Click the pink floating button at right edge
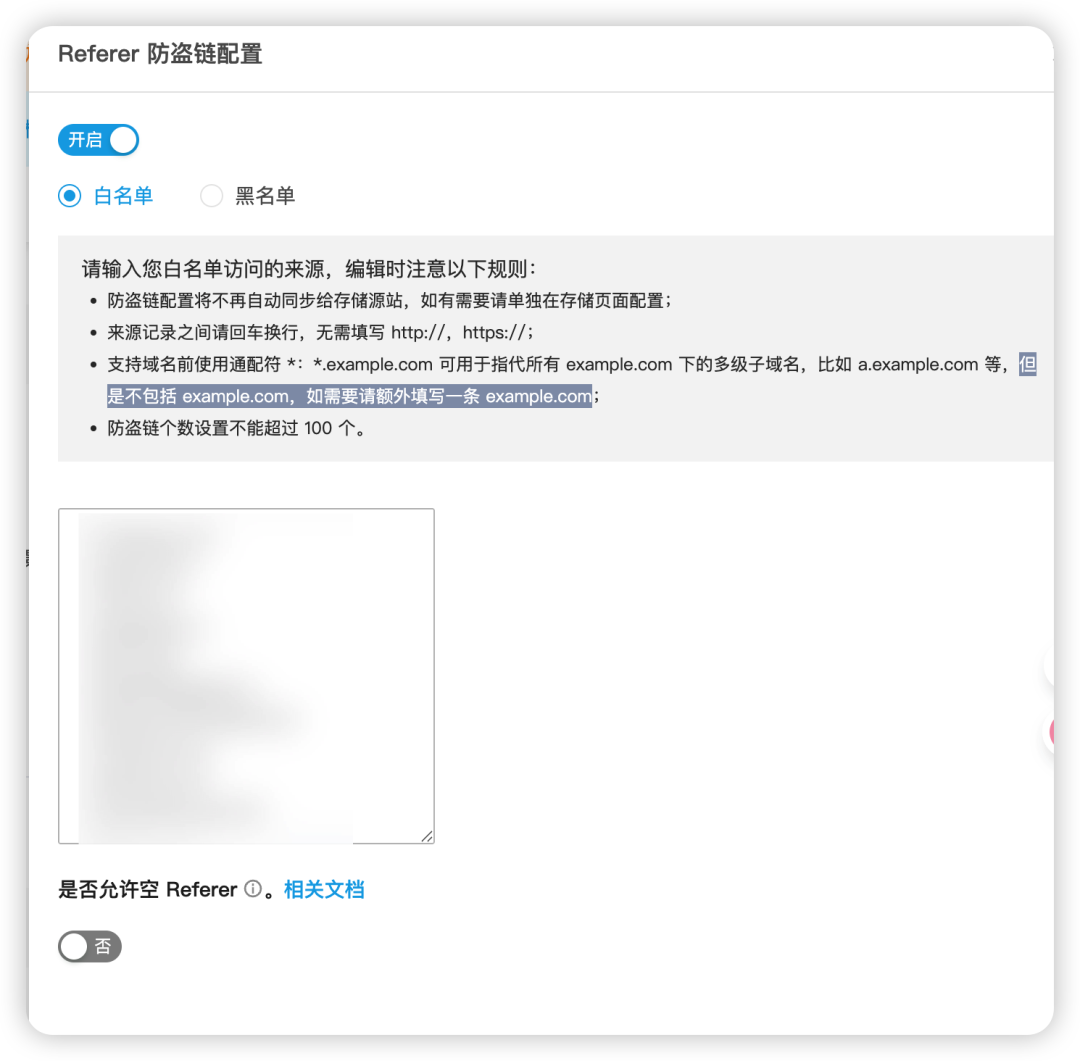 1050,732
